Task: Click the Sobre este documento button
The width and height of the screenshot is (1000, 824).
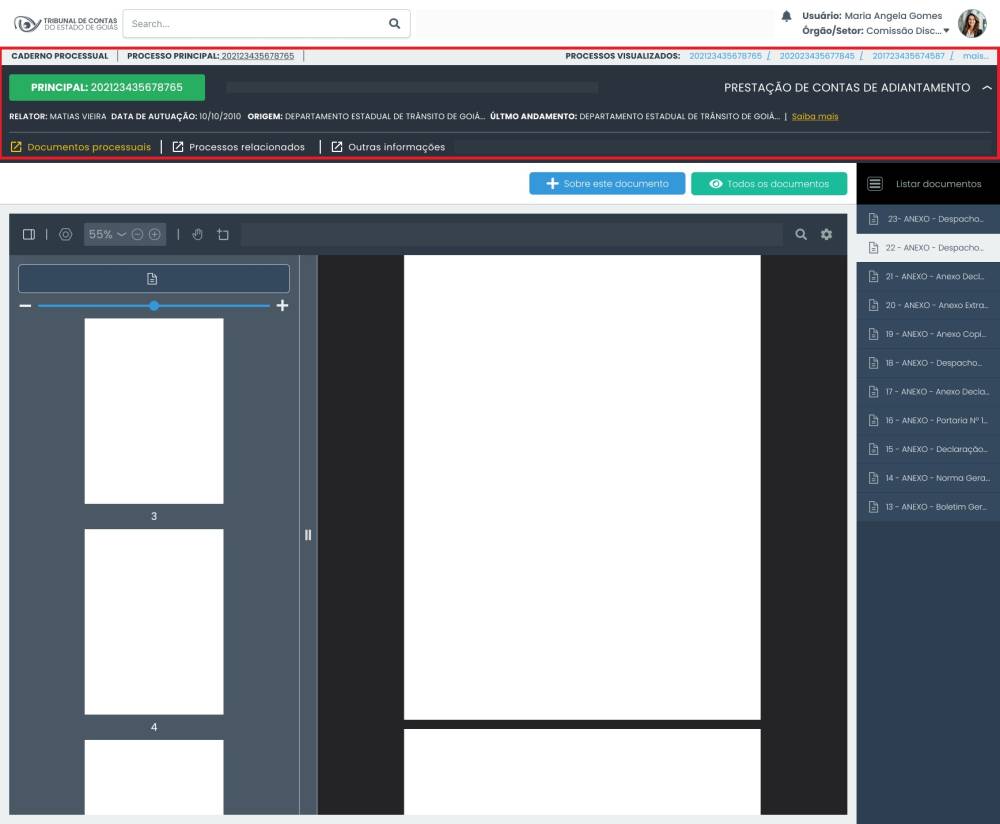Action: tap(607, 184)
